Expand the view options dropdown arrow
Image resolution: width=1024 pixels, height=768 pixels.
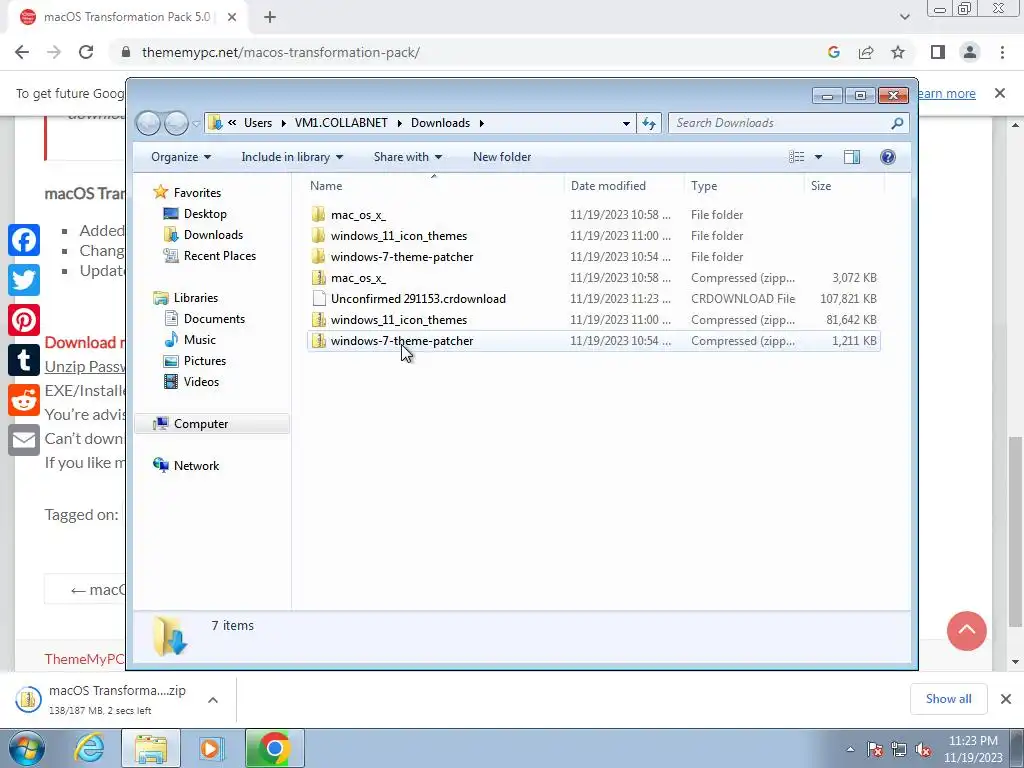coord(818,157)
